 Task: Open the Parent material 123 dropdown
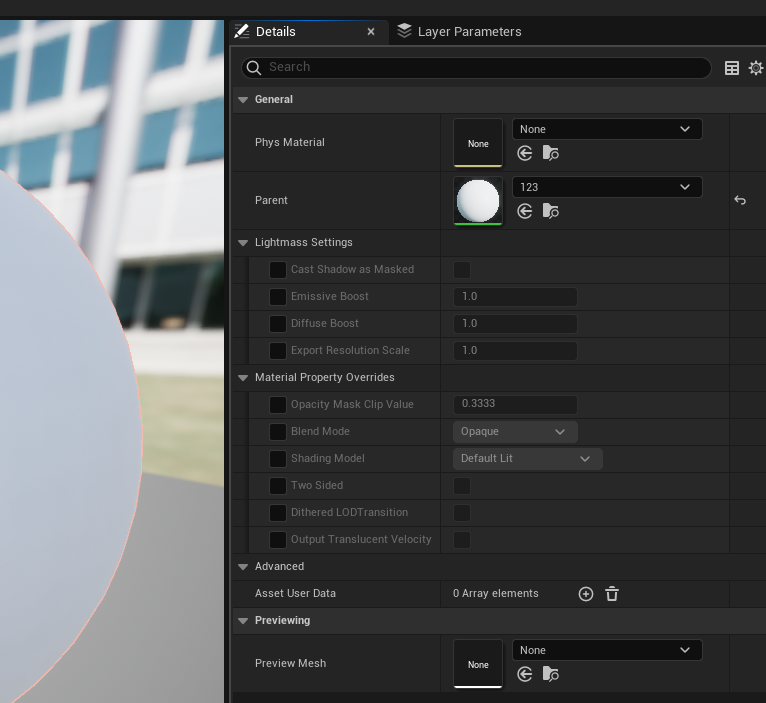click(x=606, y=187)
